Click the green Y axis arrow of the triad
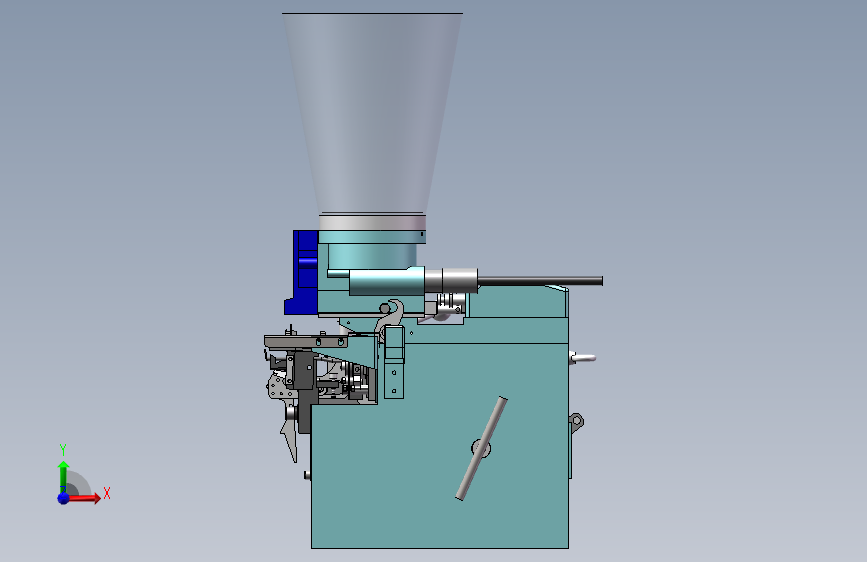 pos(63,476)
